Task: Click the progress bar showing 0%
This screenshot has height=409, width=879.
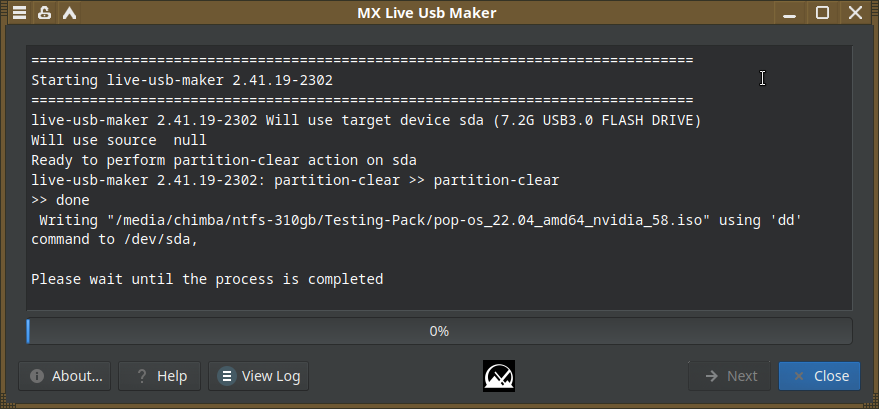Action: [439, 331]
